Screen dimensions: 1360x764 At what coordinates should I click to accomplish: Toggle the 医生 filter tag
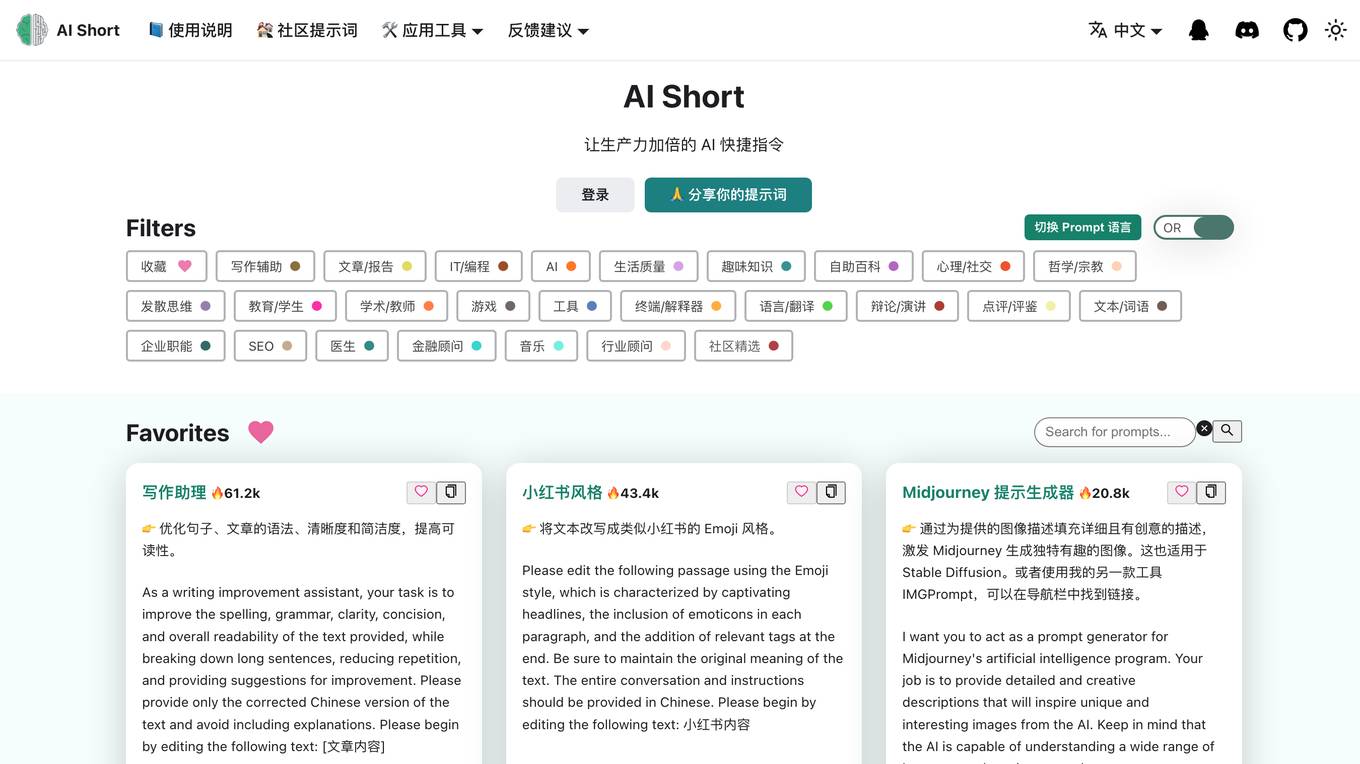pos(352,346)
